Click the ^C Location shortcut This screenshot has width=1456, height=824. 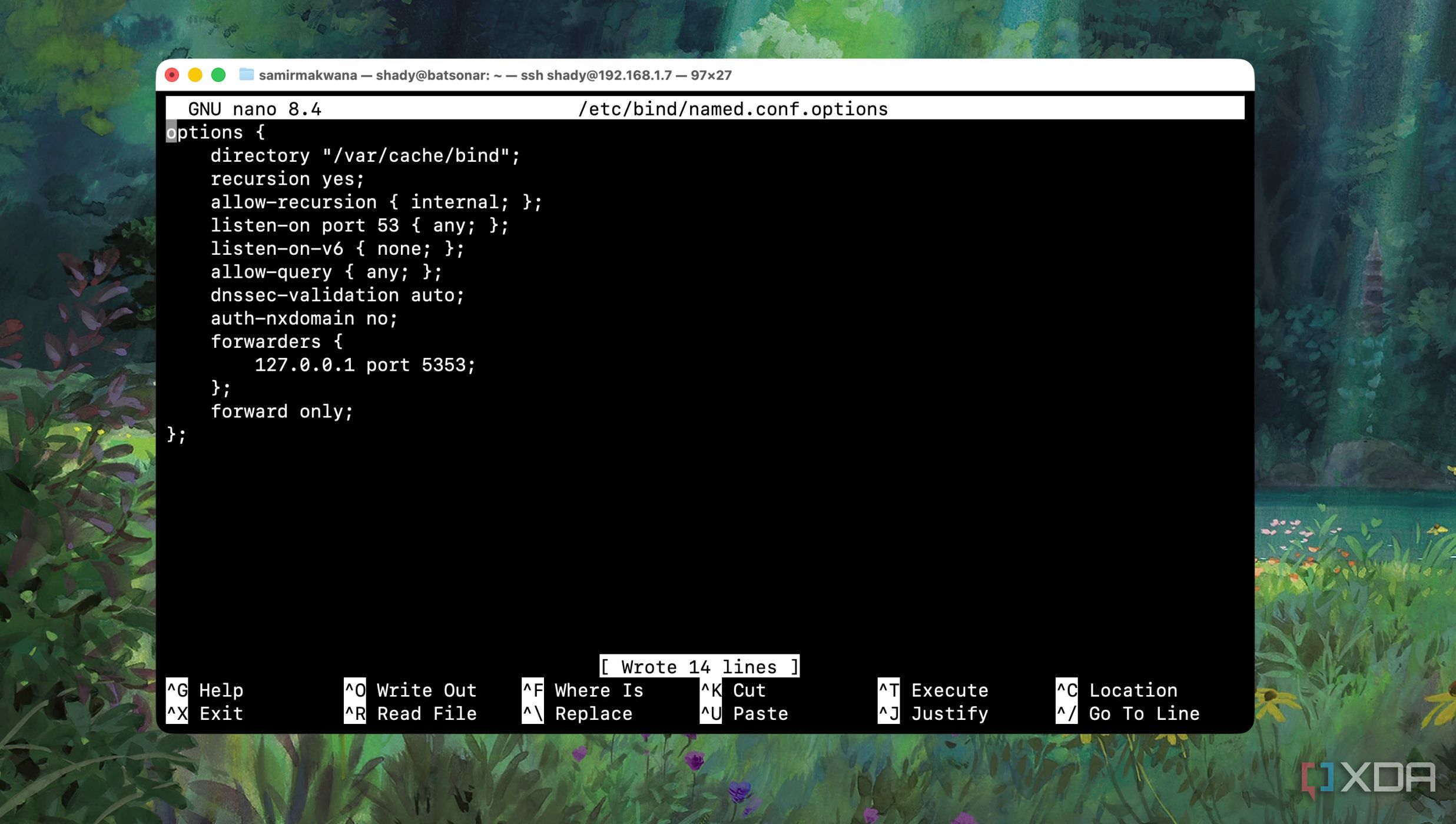[x=1117, y=690]
